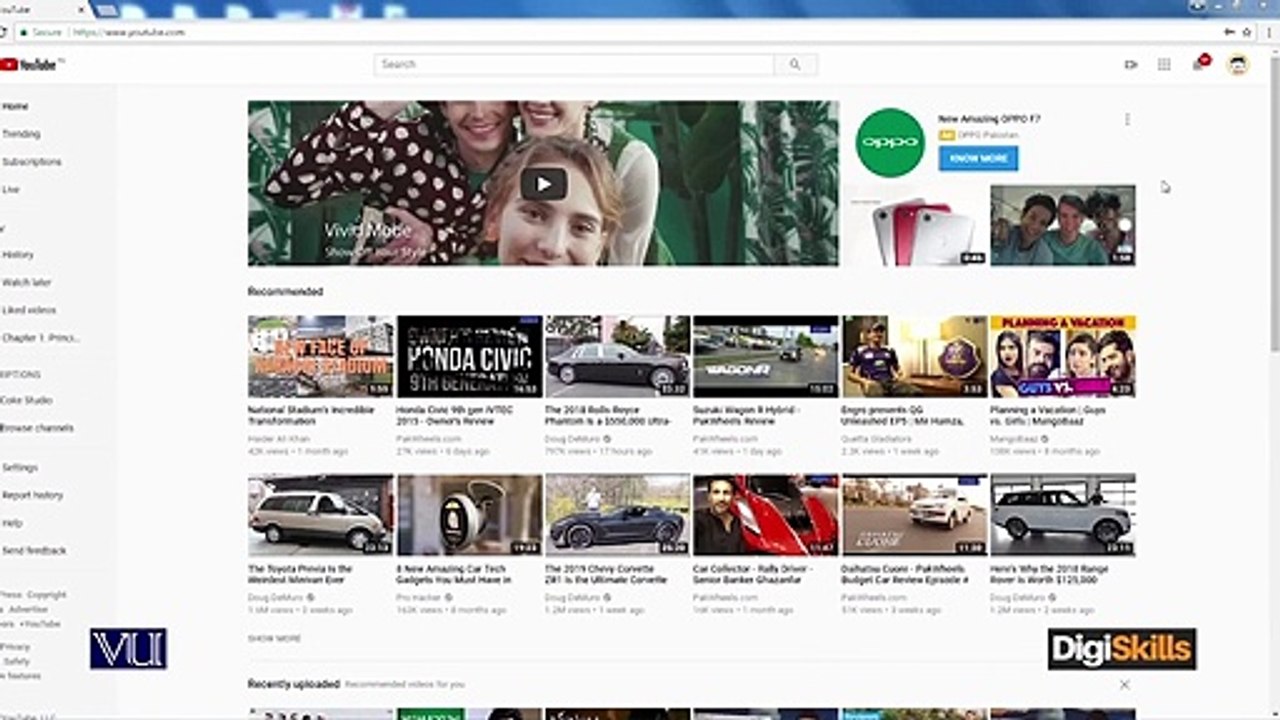Open the Watch later playlist
The width and height of the screenshot is (1280, 720).
[x=27, y=283]
